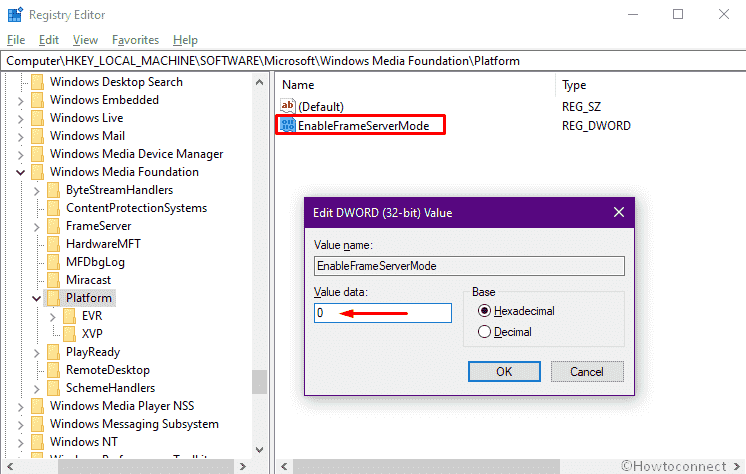Expand the PlayReady key
This screenshot has height=474, width=746.
coord(37,353)
